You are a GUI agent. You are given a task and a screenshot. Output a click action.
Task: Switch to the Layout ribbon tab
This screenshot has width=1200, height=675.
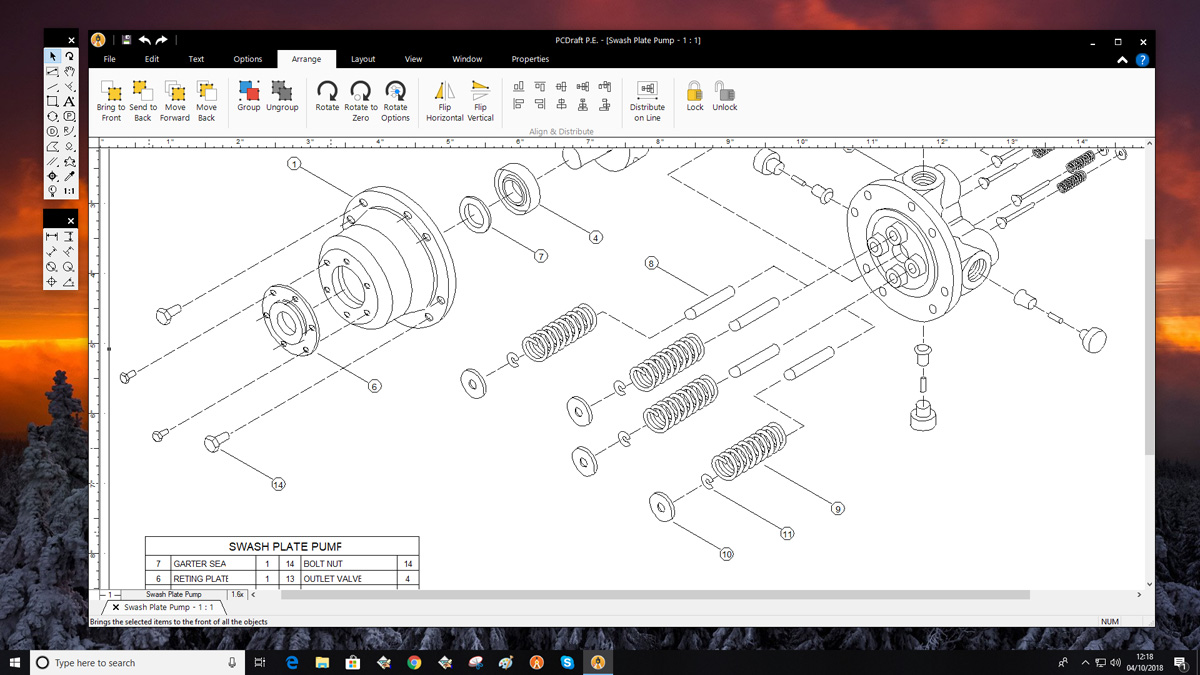363,59
